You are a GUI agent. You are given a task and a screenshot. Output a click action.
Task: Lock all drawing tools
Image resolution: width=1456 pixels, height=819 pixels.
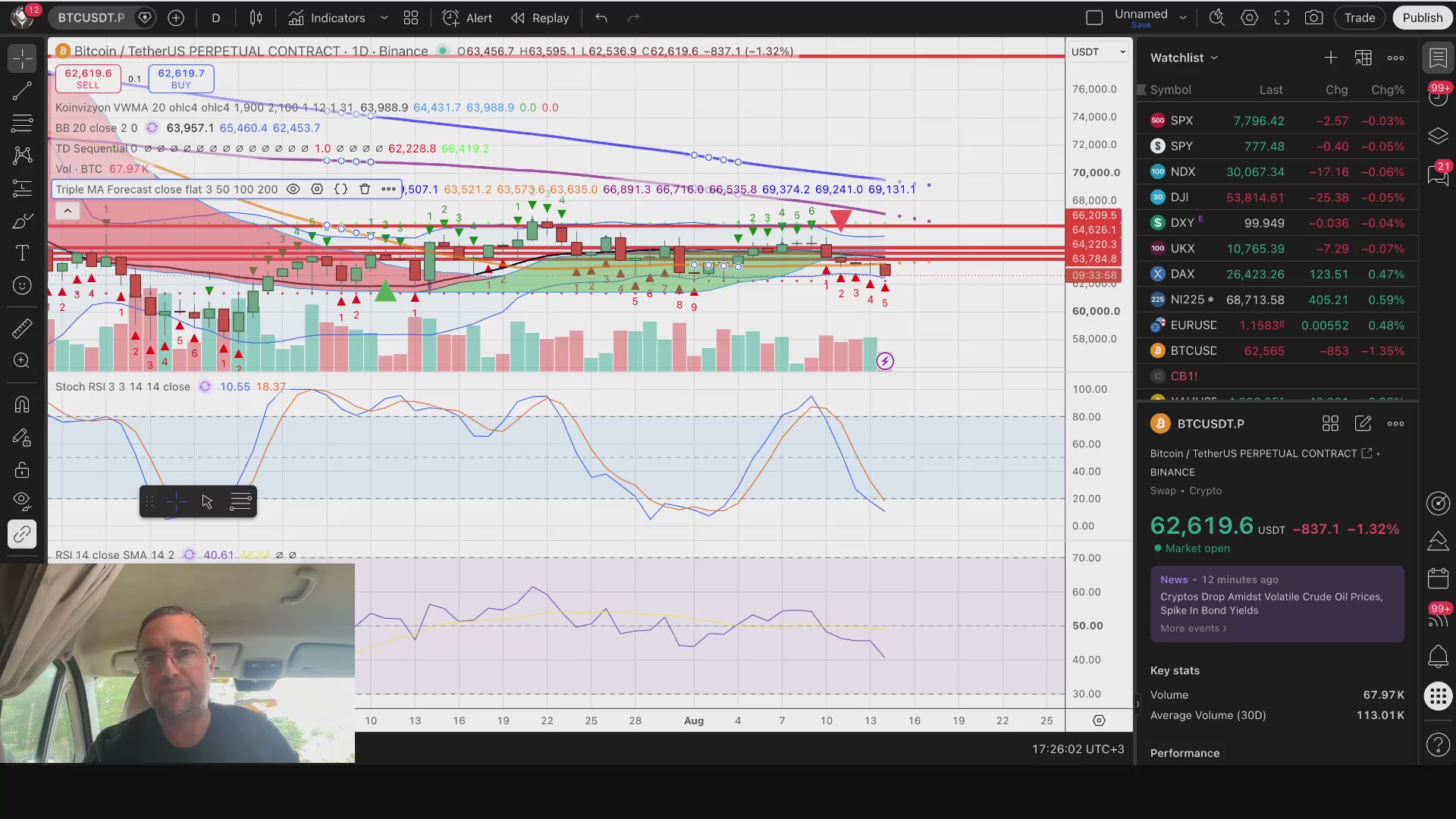22,470
